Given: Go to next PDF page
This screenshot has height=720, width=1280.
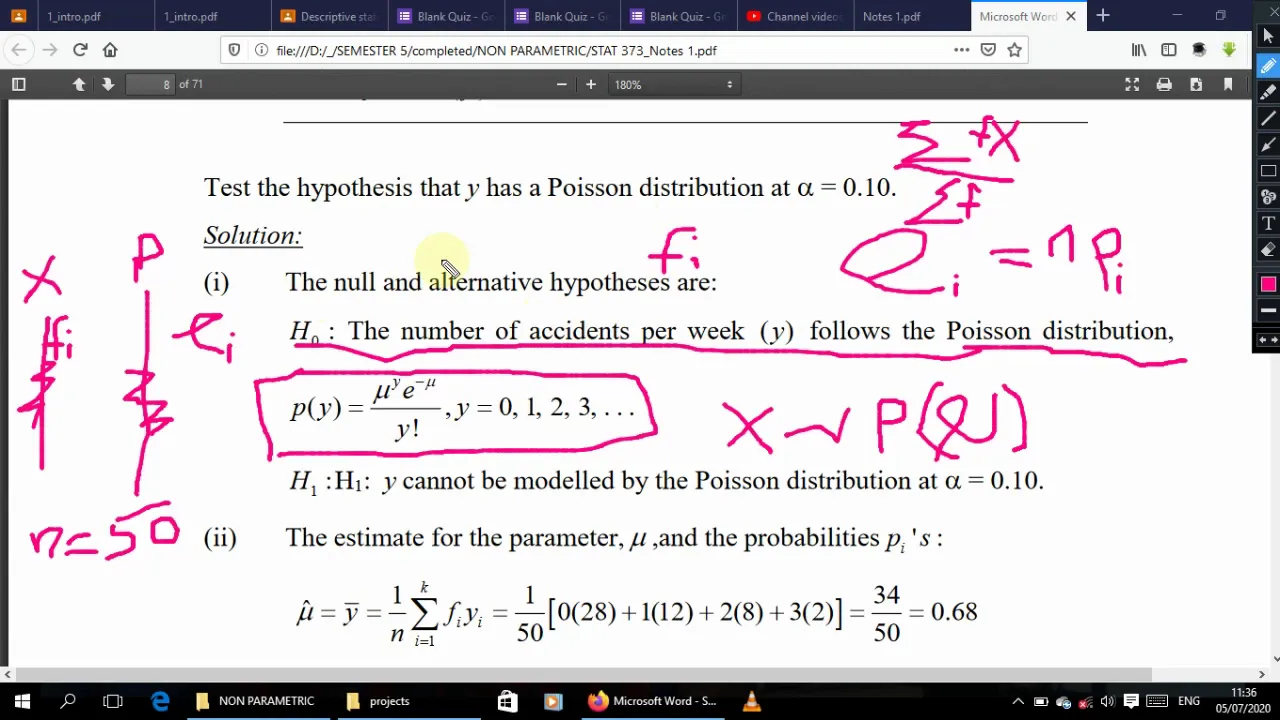Looking at the screenshot, I should tap(108, 85).
